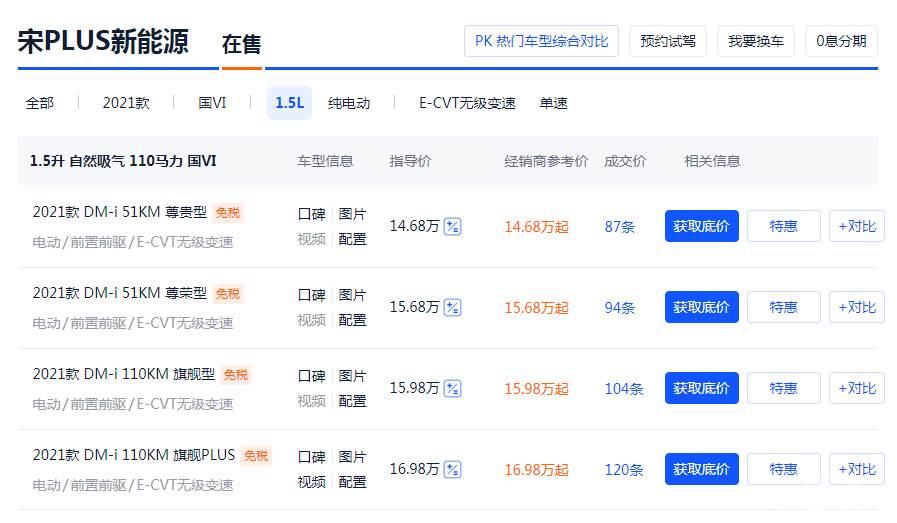Image resolution: width=897 pixels, height=523 pixels.
Task: Open 视频 for 尊贵型 row
Action: [x=311, y=239]
